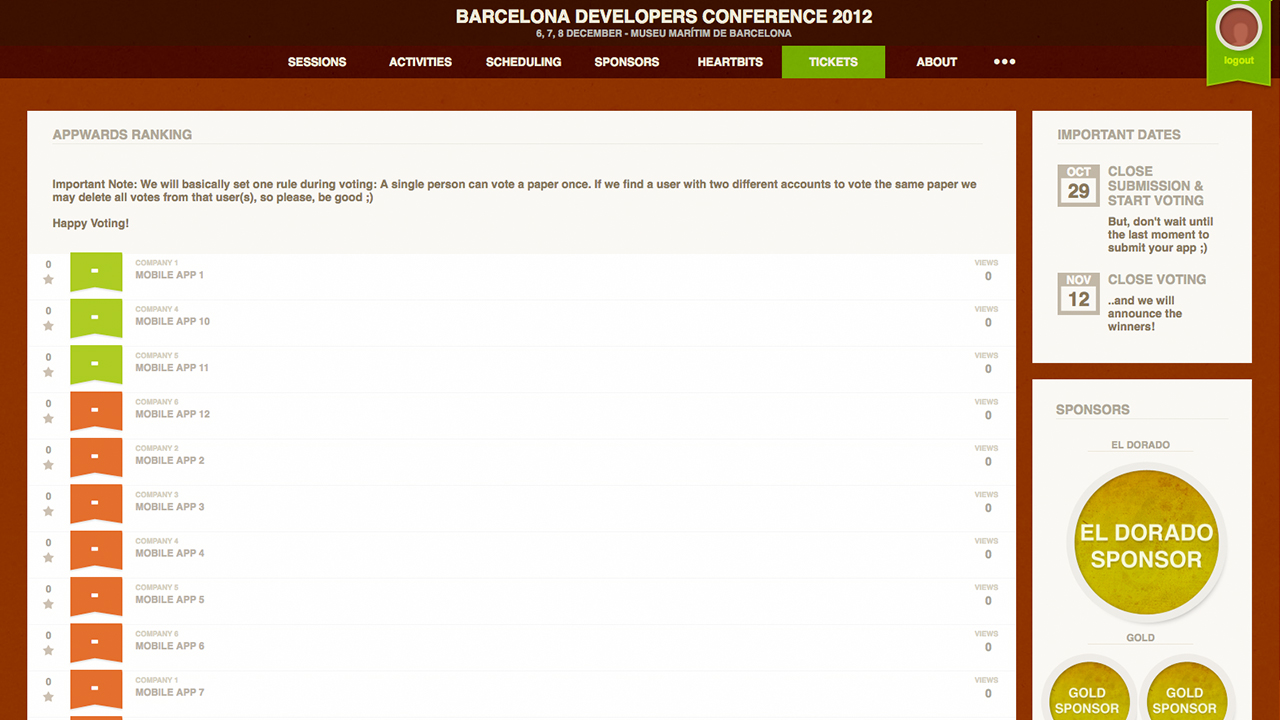Open the Scheduling section
This screenshot has width=1280, height=720.
click(x=523, y=62)
